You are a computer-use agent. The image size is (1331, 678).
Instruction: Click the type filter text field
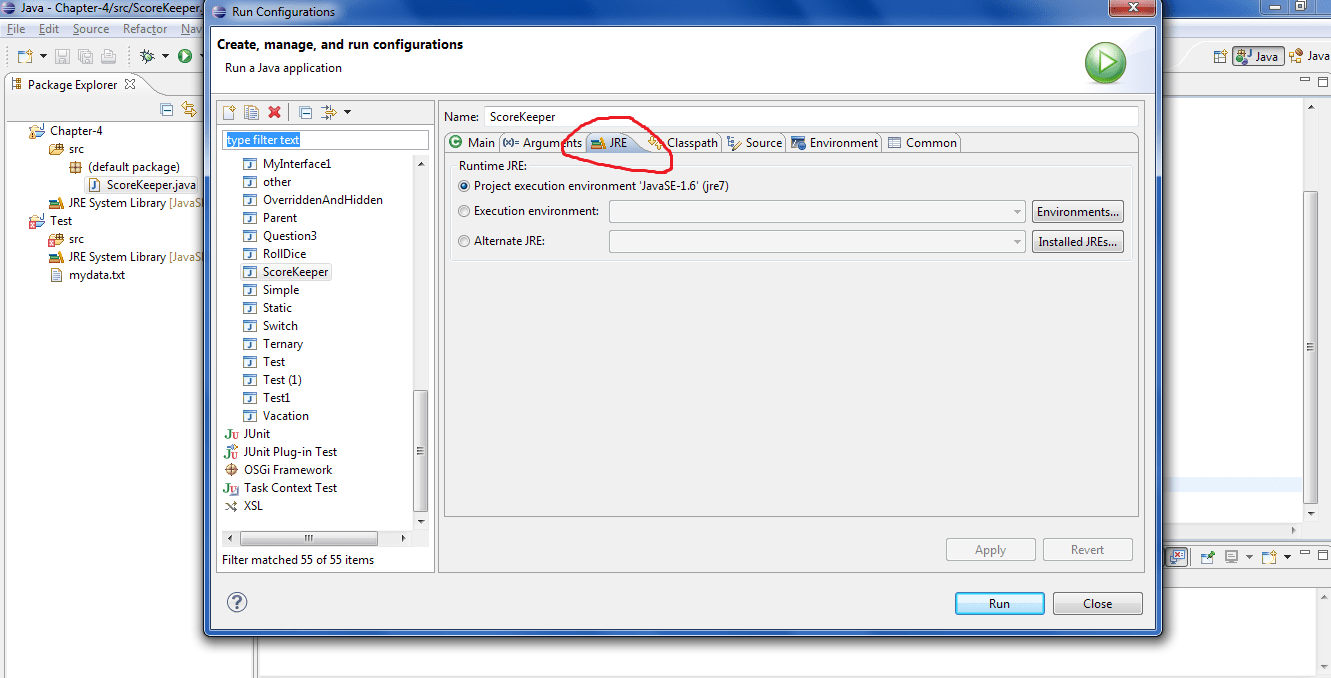[x=325, y=140]
